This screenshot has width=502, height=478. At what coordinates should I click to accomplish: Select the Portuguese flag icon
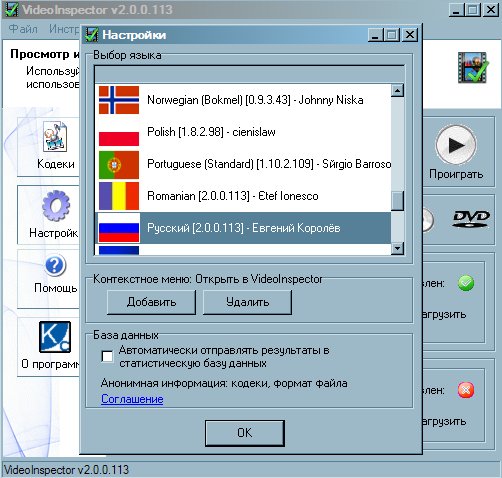(119, 164)
